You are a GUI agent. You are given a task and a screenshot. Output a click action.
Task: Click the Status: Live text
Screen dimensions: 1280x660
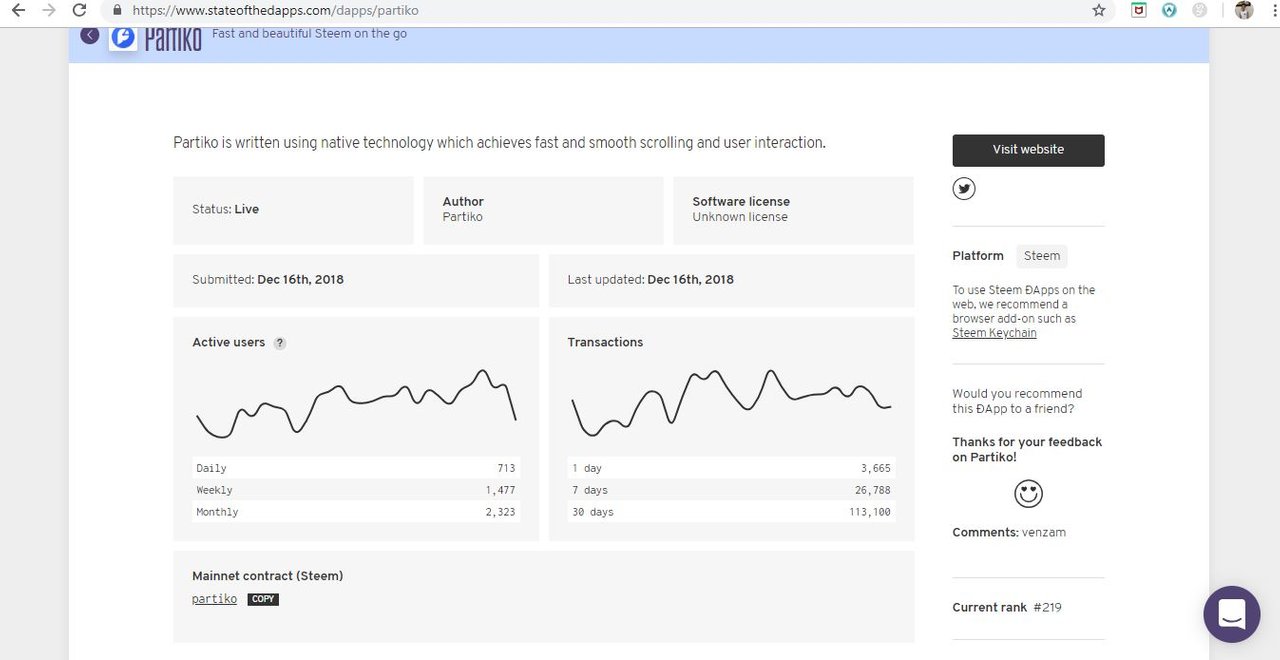point(226,210)
